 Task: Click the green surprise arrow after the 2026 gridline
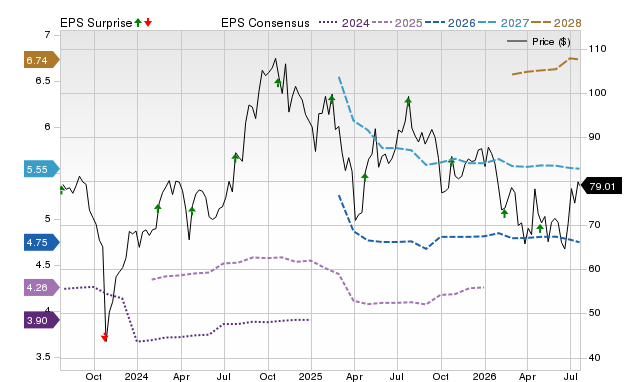(x=504, y=213)
